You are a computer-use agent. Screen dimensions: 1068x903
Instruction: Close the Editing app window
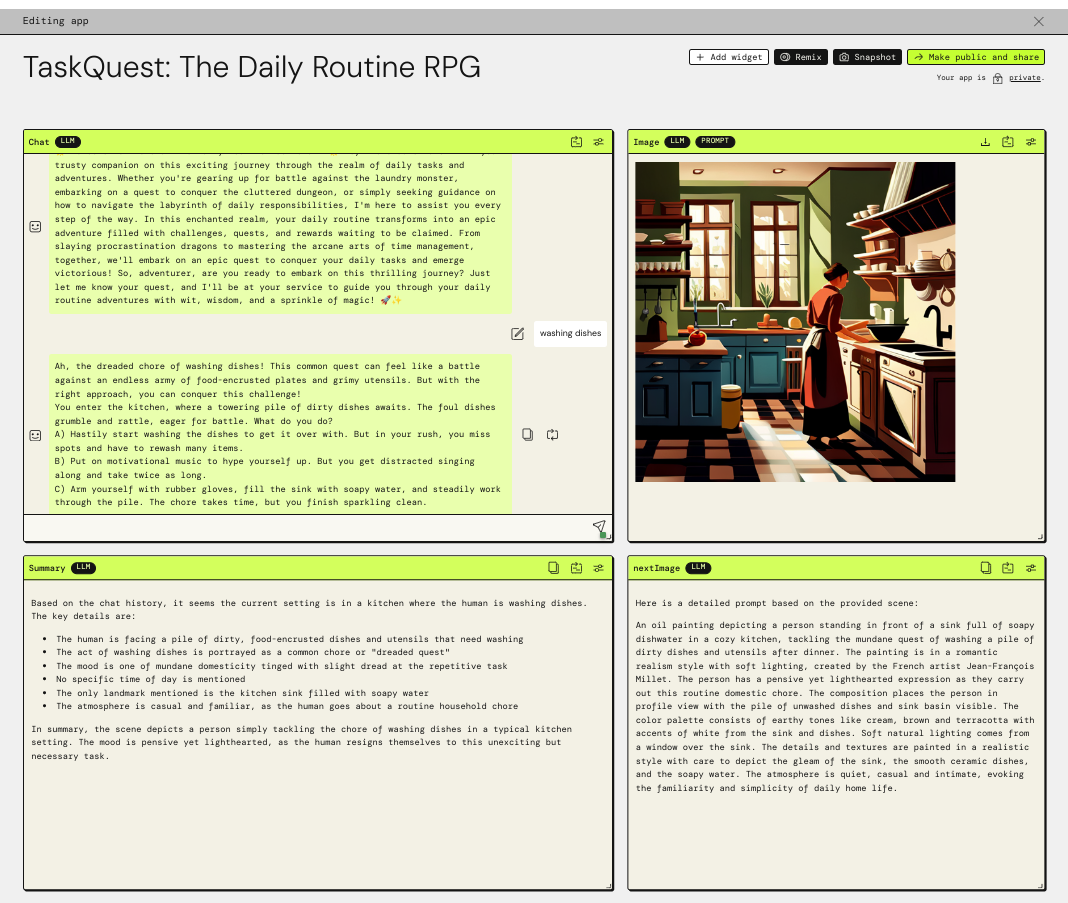tap(1039, 22)
